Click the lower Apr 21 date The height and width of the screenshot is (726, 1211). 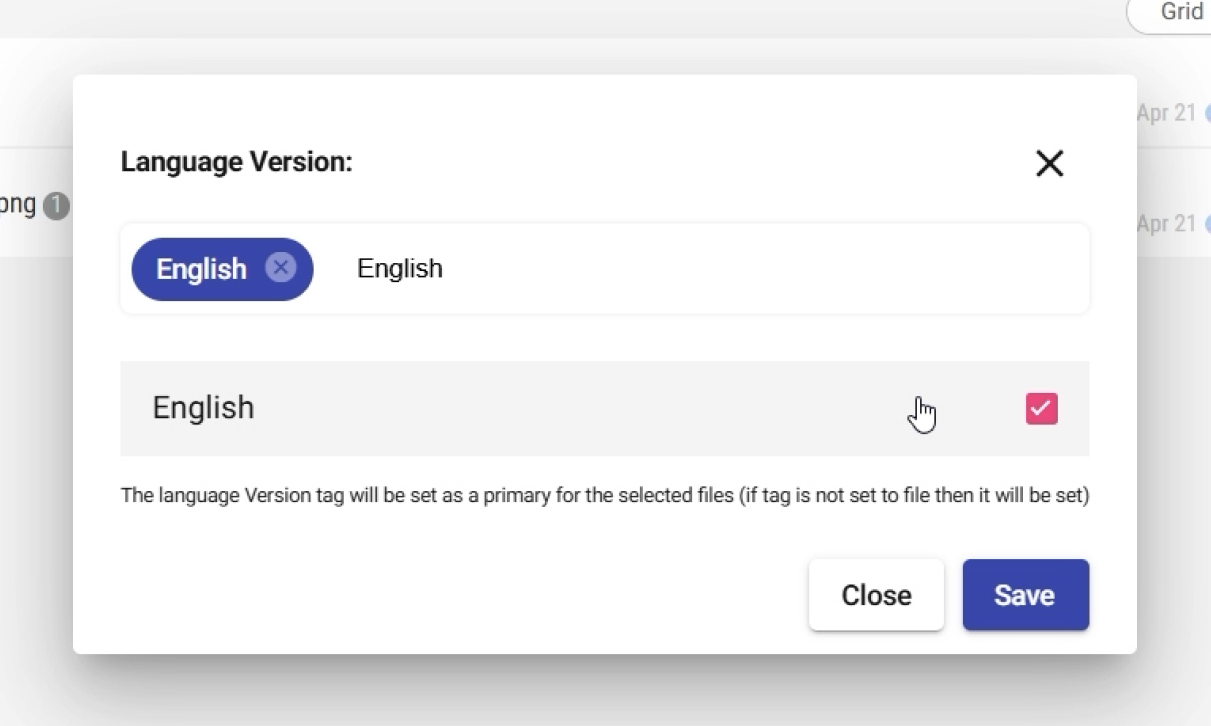(1166, 223)
